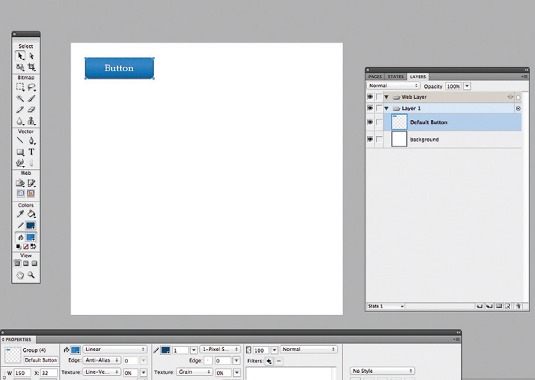This screenshot has height=380, width=535.
Task: Toggle Web Layer visibility eye
Action: [x=370, y=97]
